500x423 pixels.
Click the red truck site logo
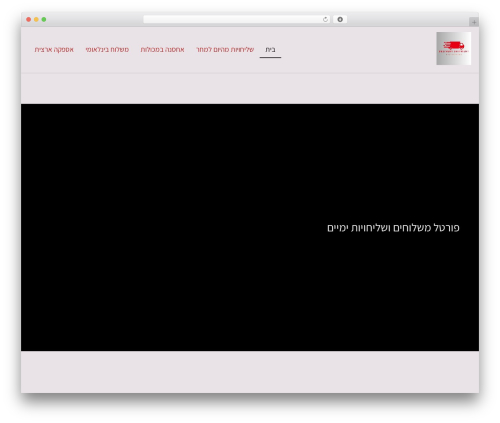click(x=454, y=48)
